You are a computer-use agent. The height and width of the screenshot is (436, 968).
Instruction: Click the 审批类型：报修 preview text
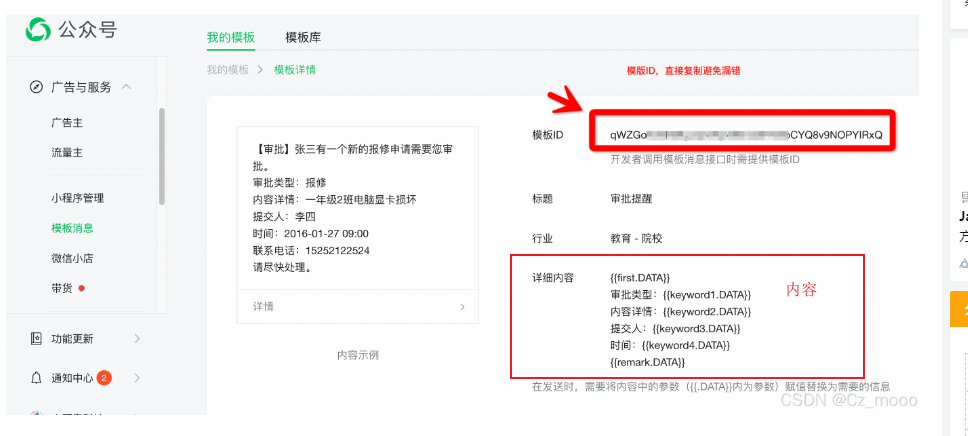tap(289, 183)
